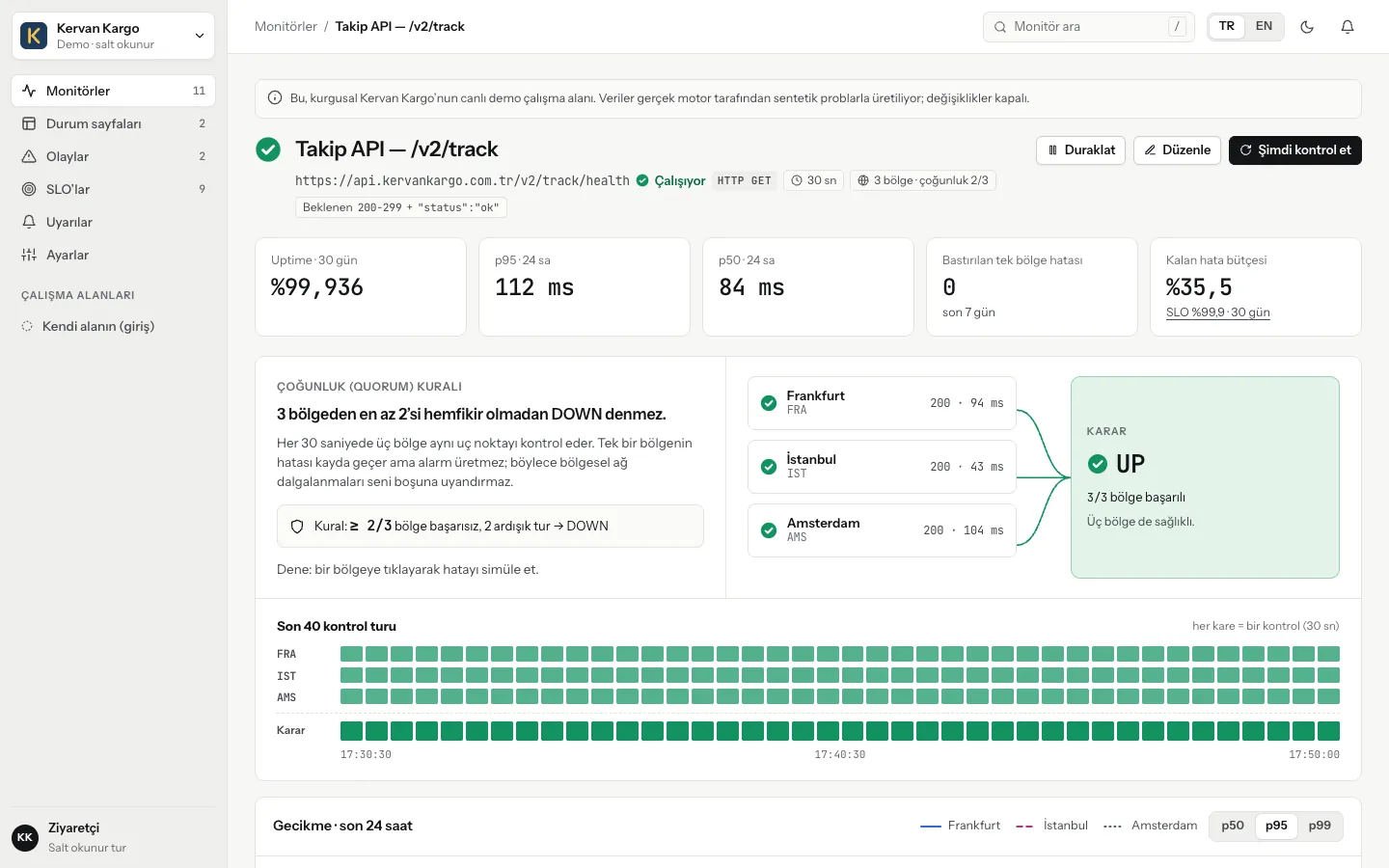Toggle Frankfurt series in legend
Image resolution: width=1389 pixels, height=868 pixels.
(x=960, y=826)
